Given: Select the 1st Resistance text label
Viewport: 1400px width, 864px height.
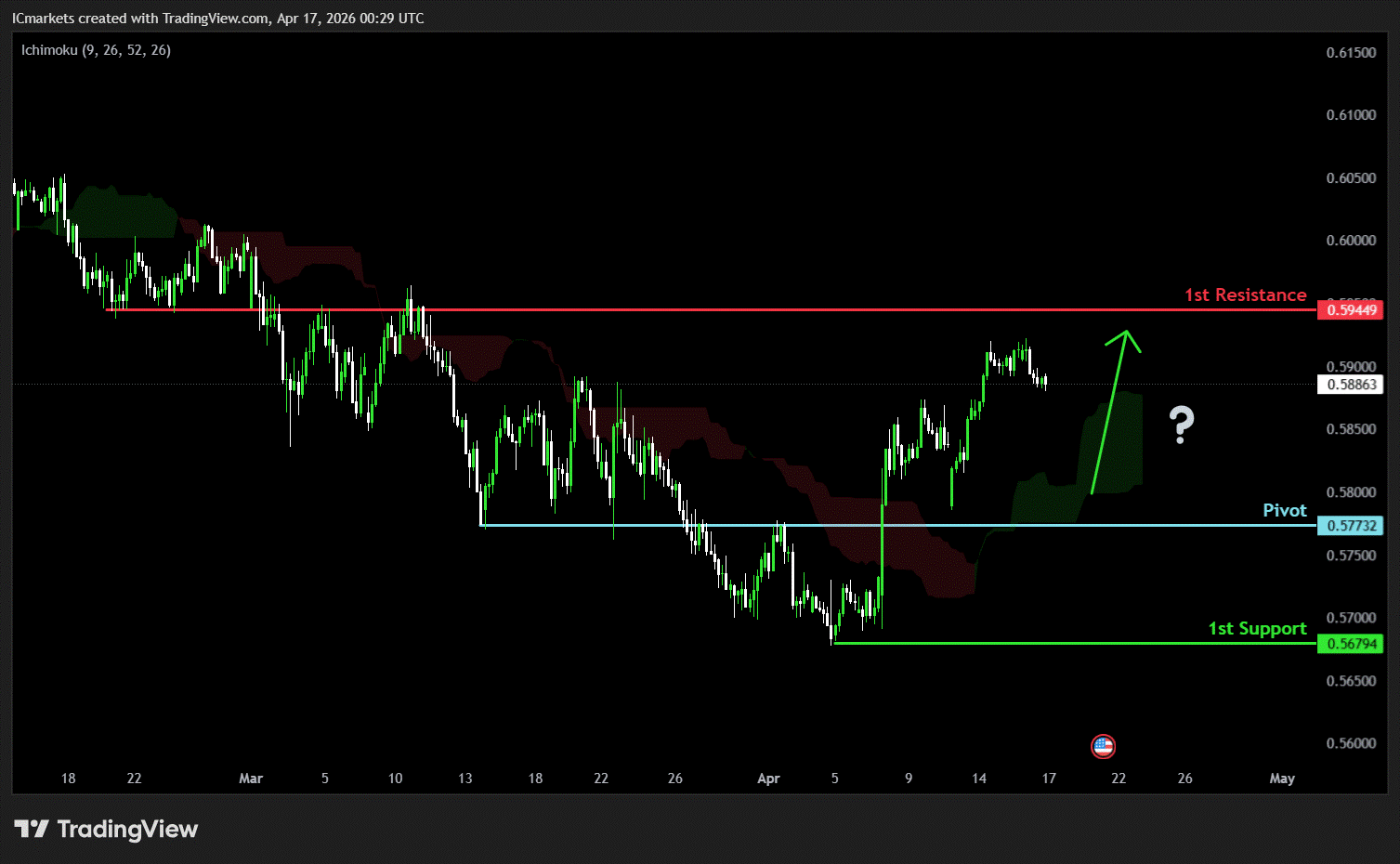Looking at the screenshot, I should (1245, 295).
